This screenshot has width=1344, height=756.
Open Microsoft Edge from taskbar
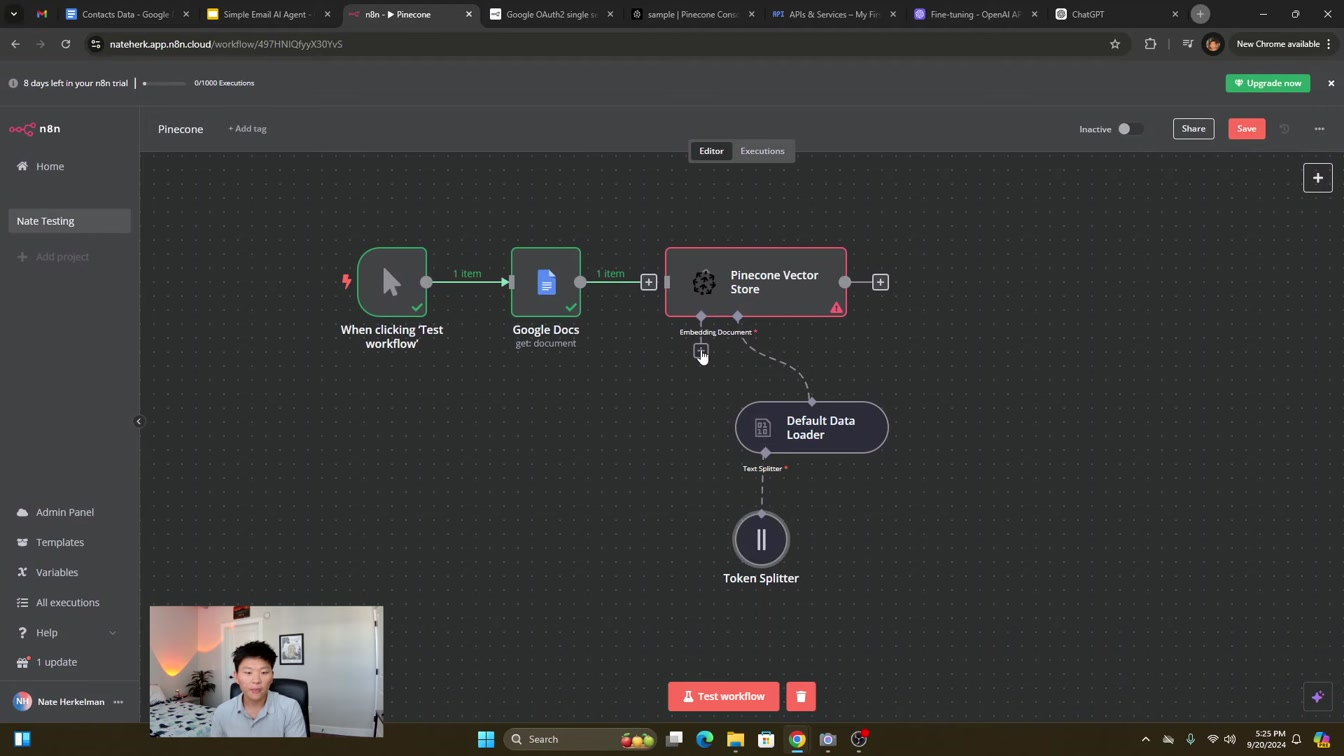pyautogui.click(x=705, y=739)
